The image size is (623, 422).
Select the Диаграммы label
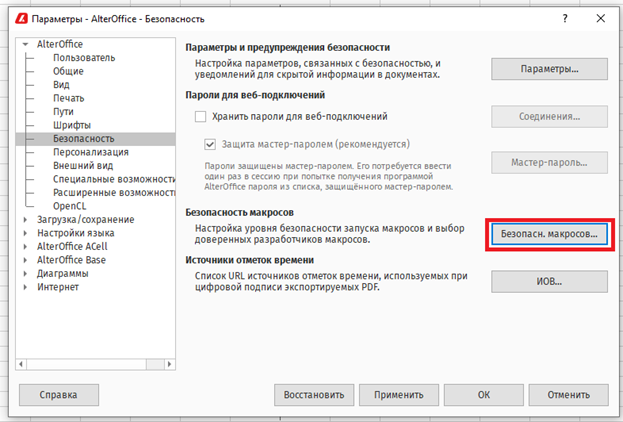(63, 273)
